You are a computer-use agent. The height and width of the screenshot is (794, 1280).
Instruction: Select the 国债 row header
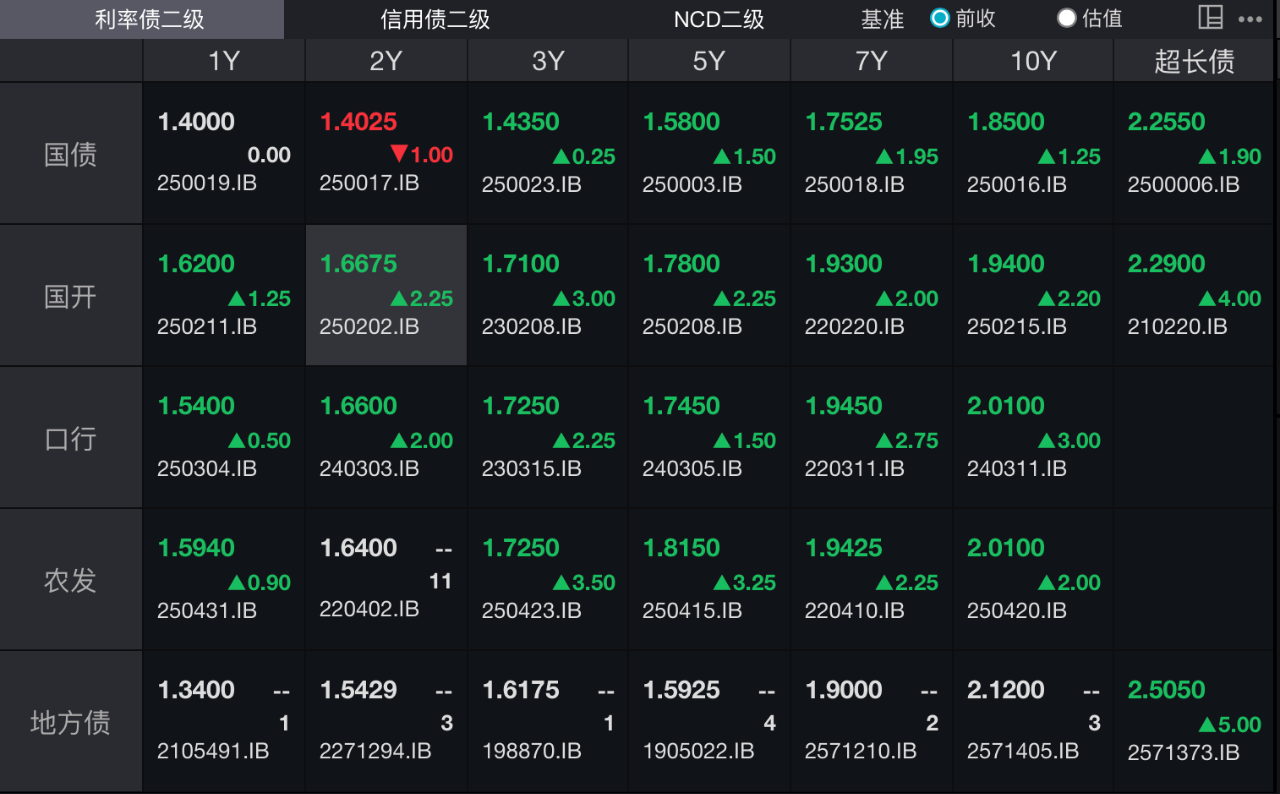click(x=70, y=154)
